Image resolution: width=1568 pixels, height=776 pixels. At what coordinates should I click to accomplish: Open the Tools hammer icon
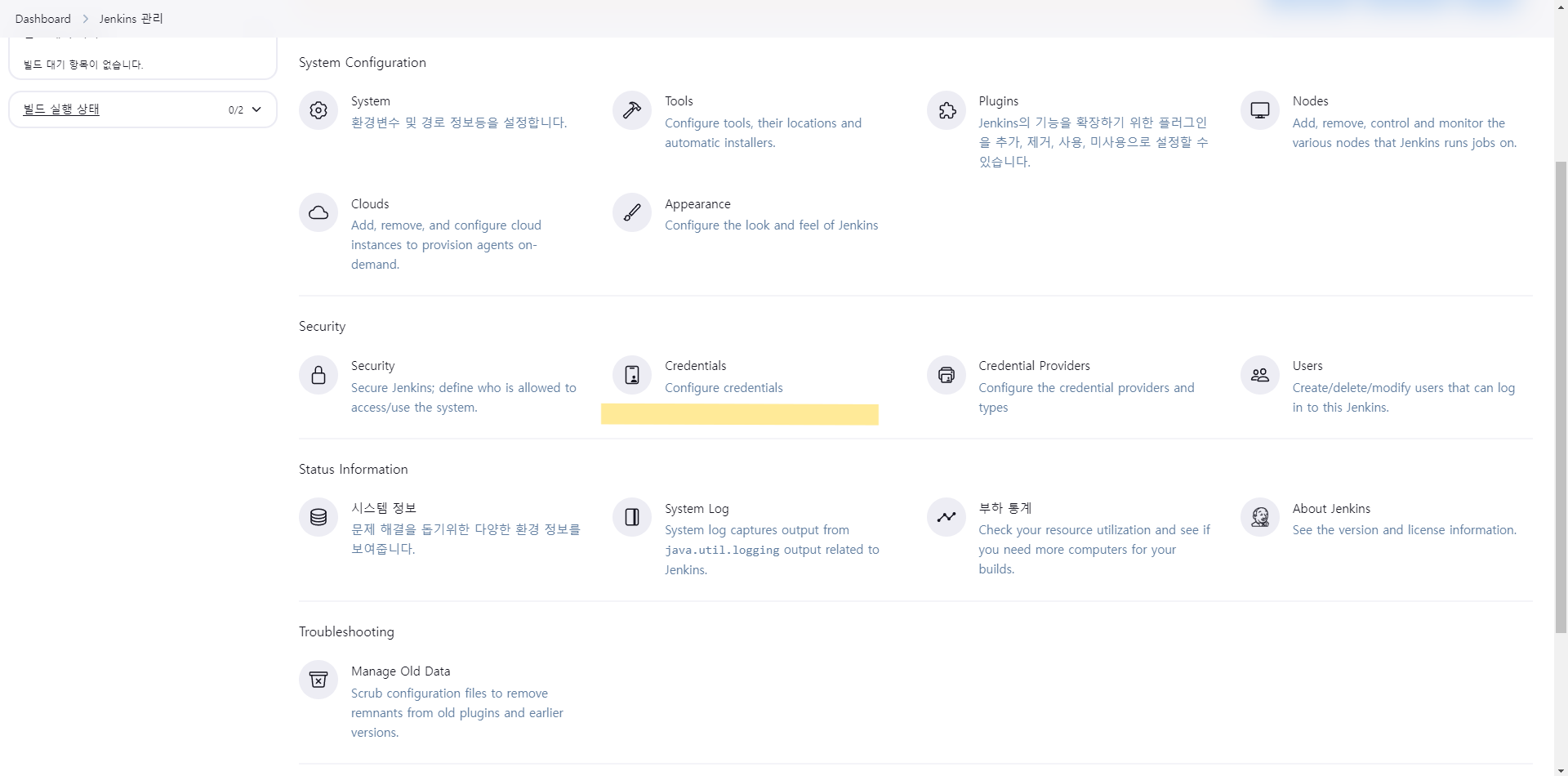tap(632, 110)
